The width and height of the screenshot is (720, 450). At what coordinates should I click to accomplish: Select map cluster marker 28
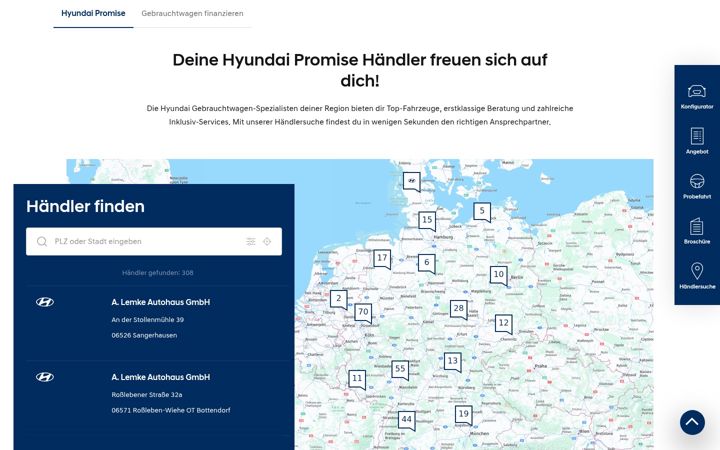(458, 309)
